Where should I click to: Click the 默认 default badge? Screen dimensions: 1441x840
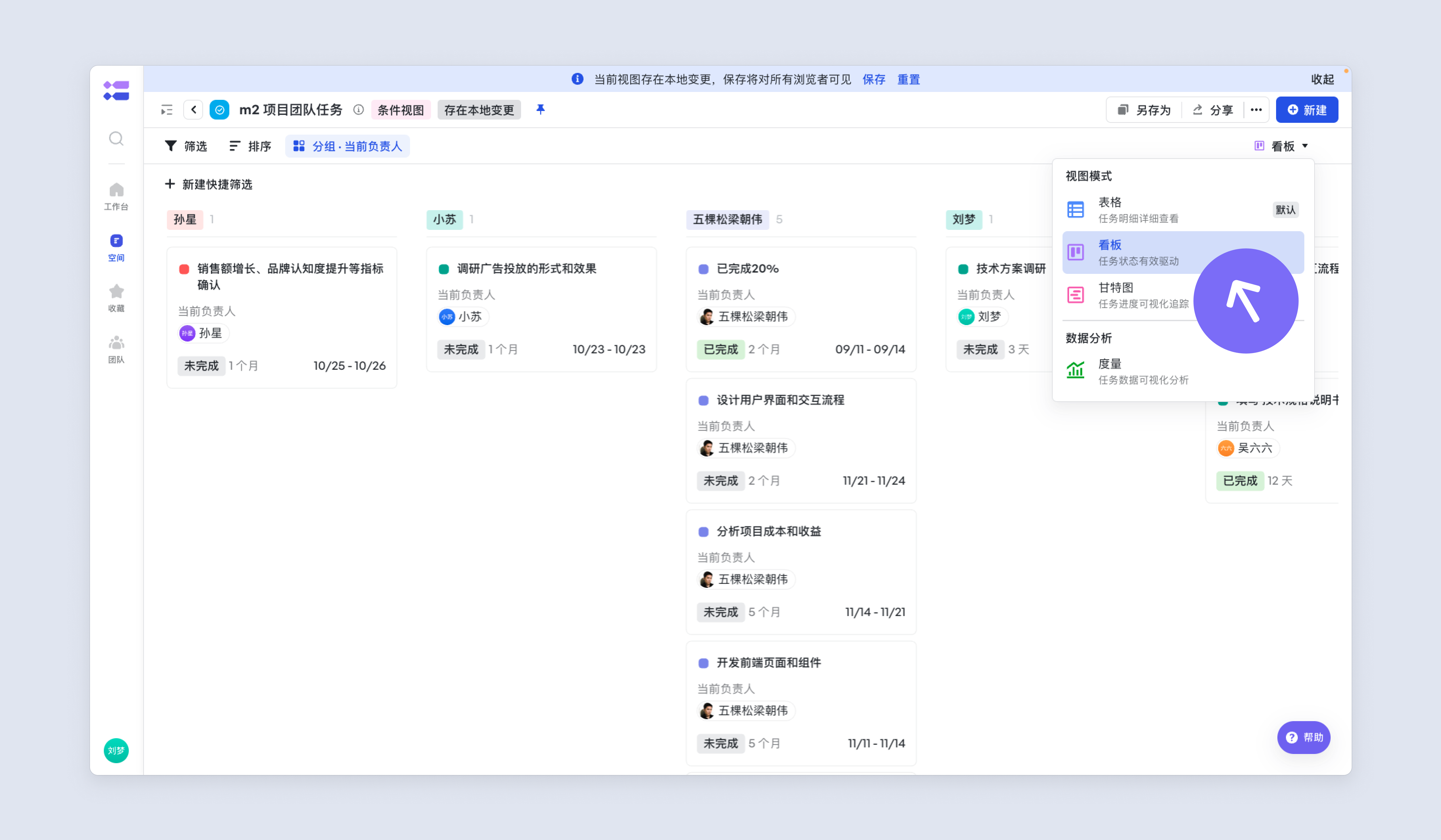point(1286,210)
